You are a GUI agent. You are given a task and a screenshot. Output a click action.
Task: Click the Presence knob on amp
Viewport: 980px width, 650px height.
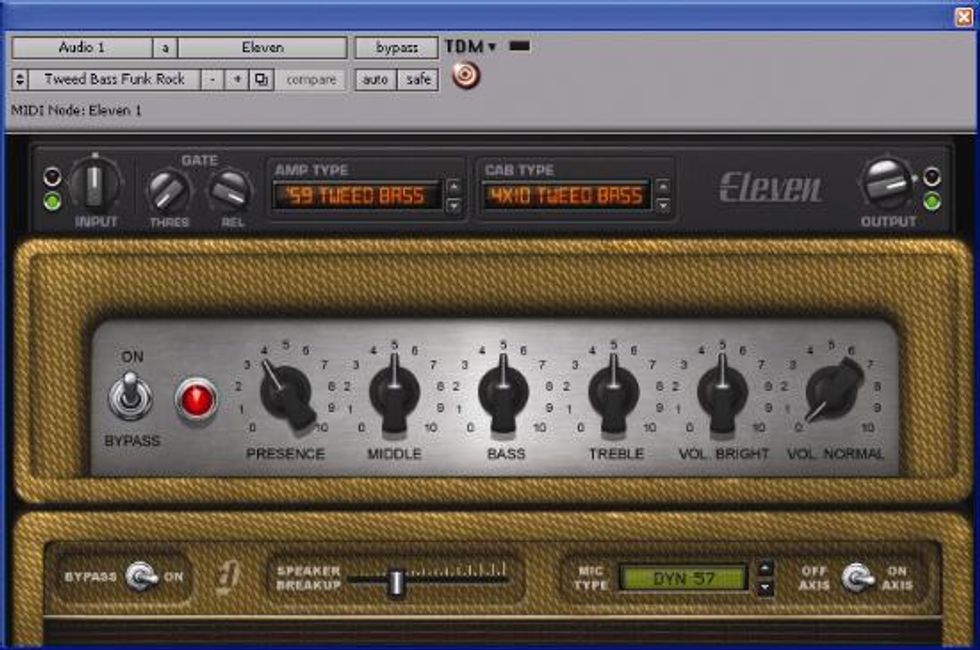click(x=285, y=391)
